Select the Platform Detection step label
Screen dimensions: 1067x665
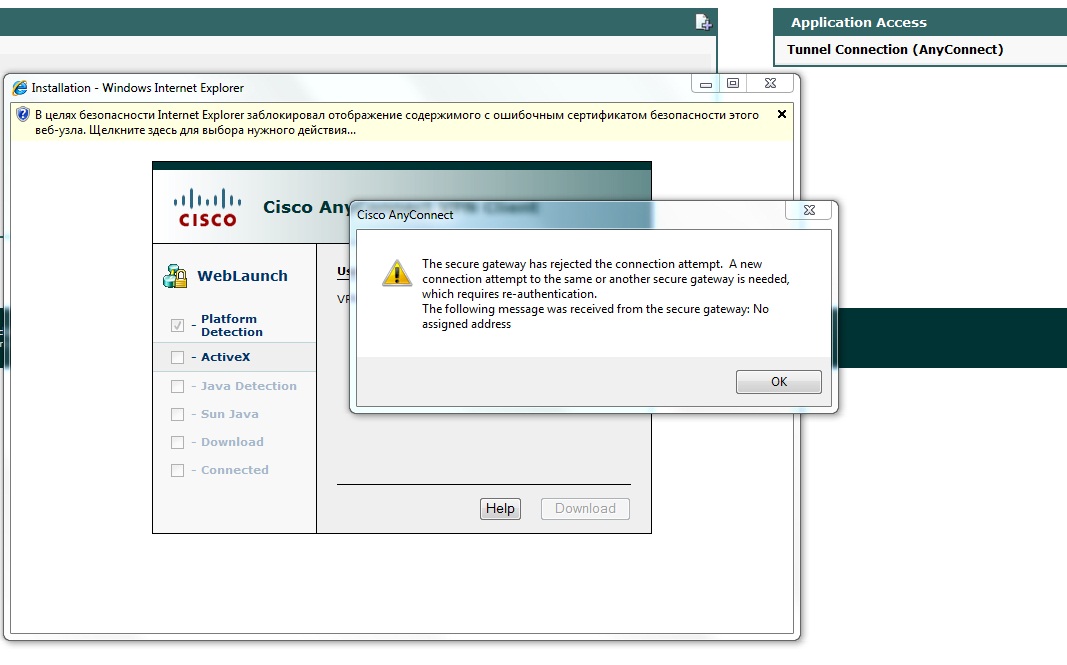231,325
